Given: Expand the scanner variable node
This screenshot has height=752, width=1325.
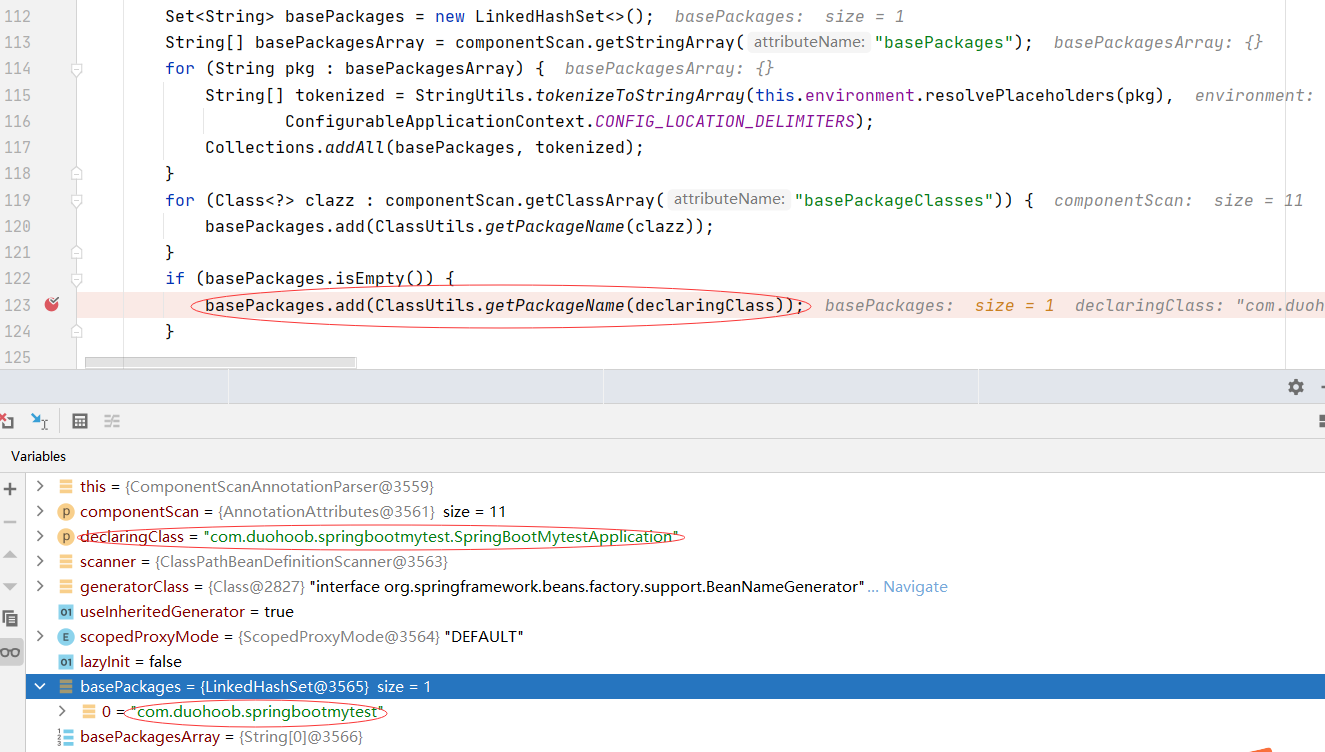Looking at the screenshot, I should [40, 562].
